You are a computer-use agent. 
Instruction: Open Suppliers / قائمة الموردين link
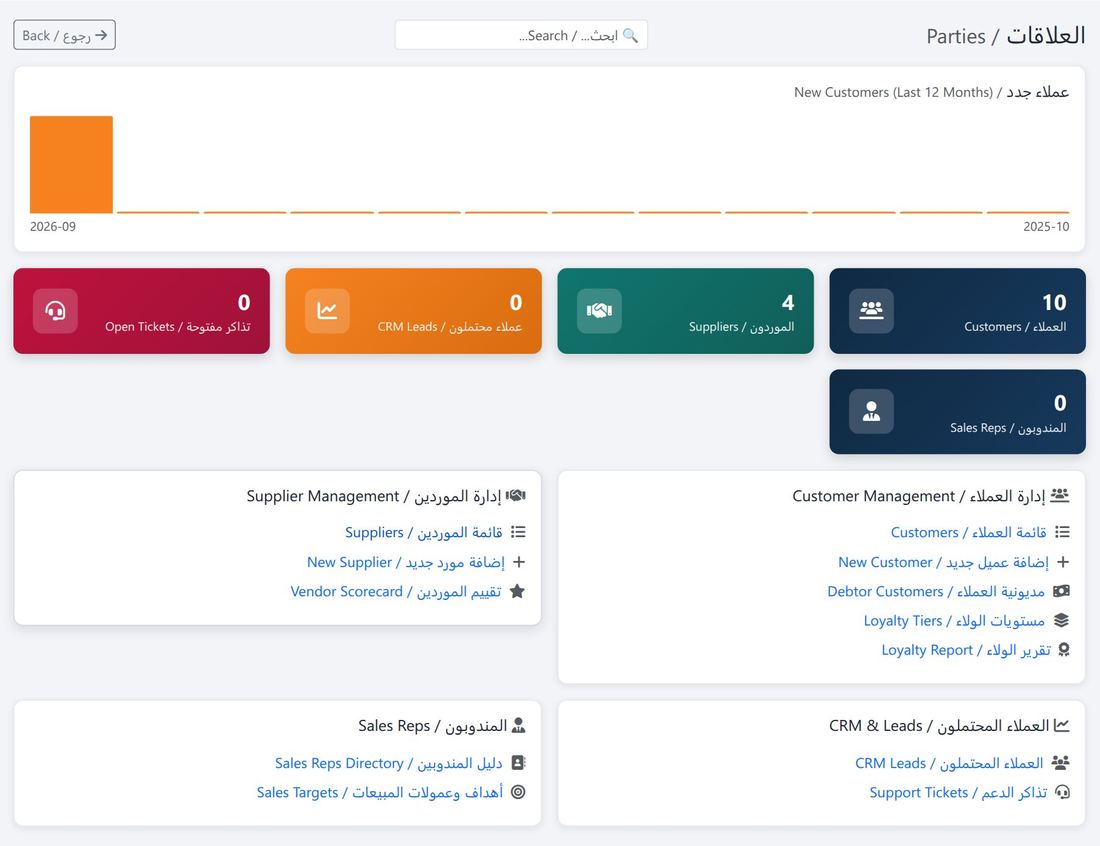click(424, 532)
